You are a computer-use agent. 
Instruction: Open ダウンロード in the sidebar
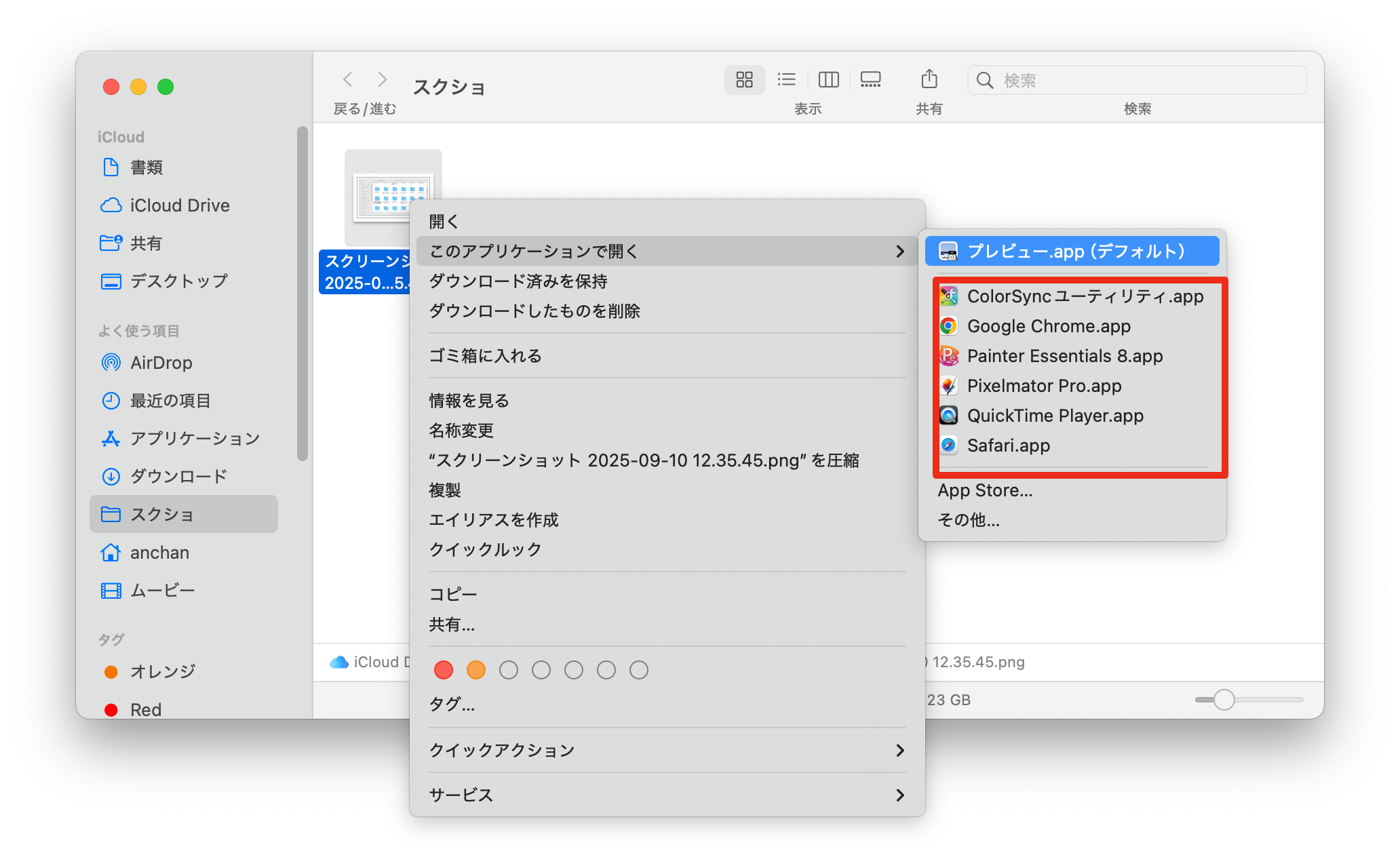pos(183,476)
